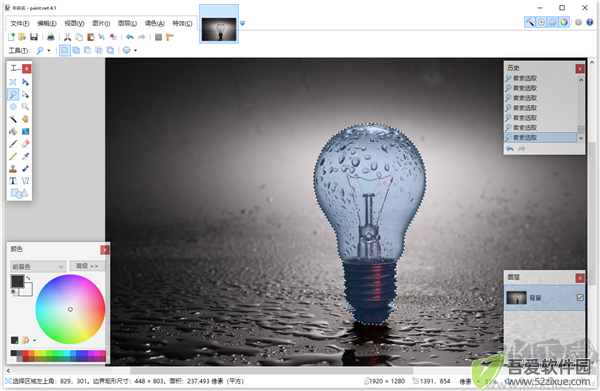Open the 文件(F) menu

(20, 23)
